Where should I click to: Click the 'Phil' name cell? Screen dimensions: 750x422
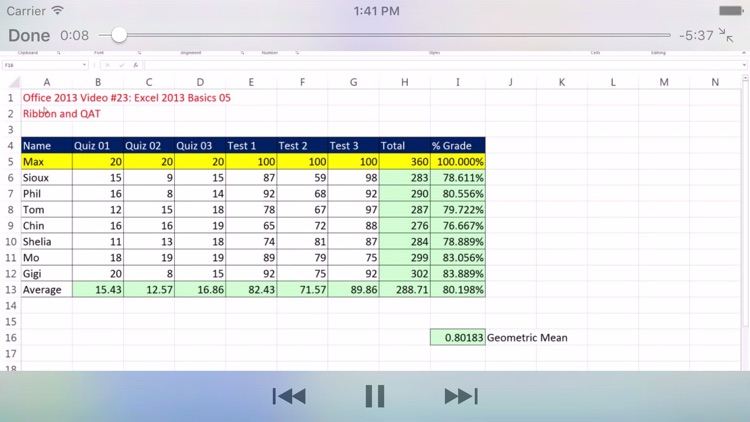[46, 194]
